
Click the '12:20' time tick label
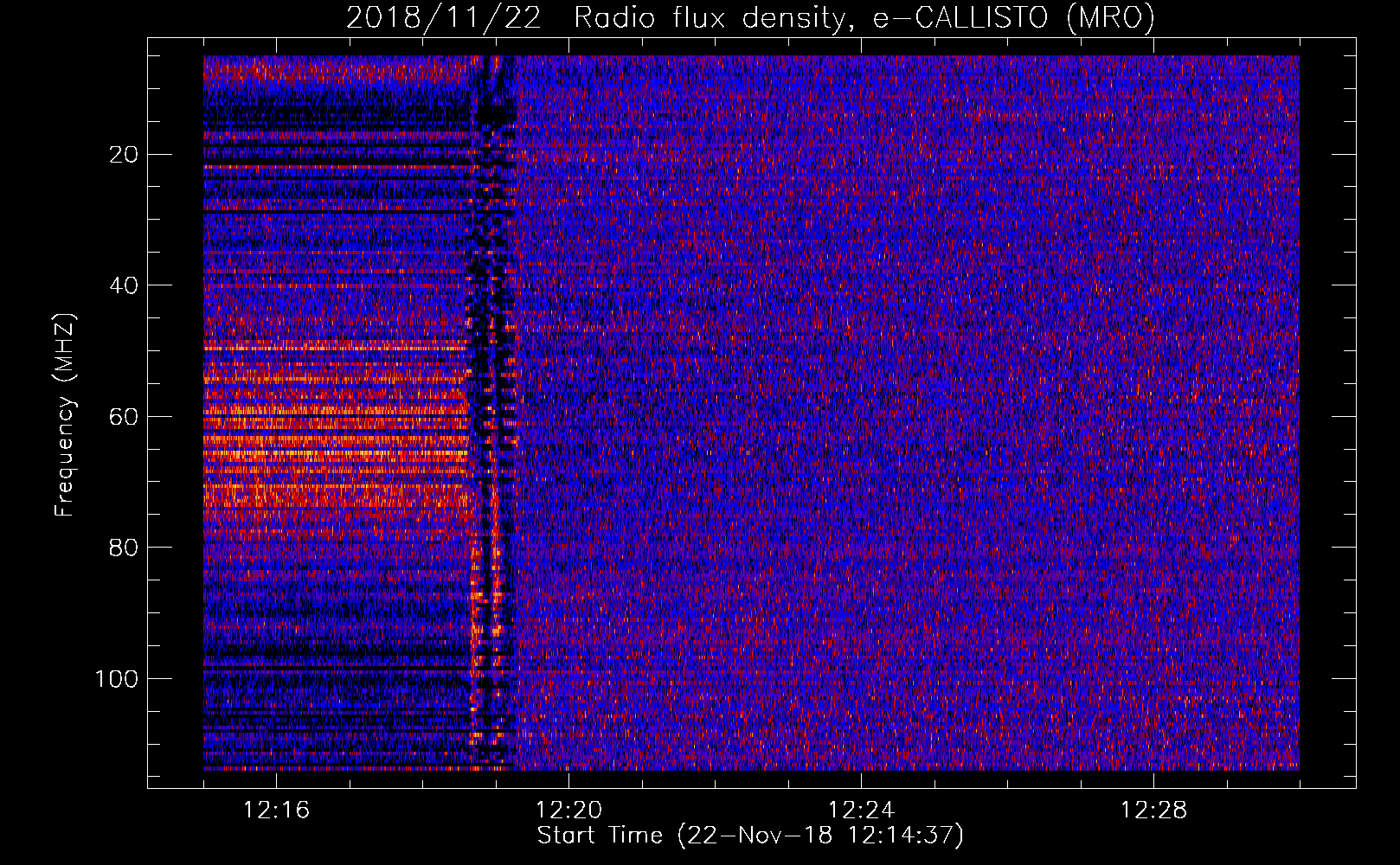[568, 811]
